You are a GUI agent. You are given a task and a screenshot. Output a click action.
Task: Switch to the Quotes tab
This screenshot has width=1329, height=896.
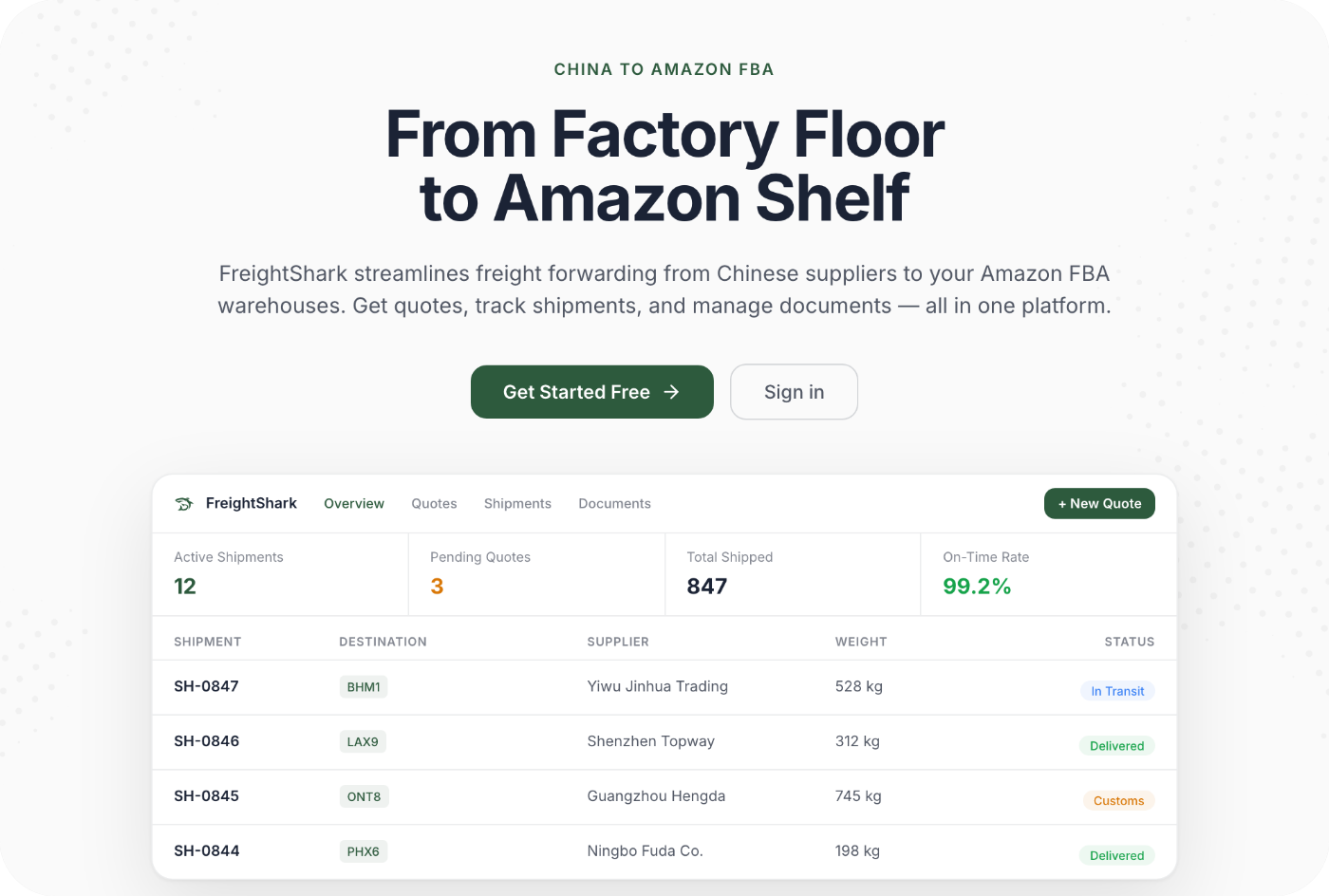[x=434, y=504]
